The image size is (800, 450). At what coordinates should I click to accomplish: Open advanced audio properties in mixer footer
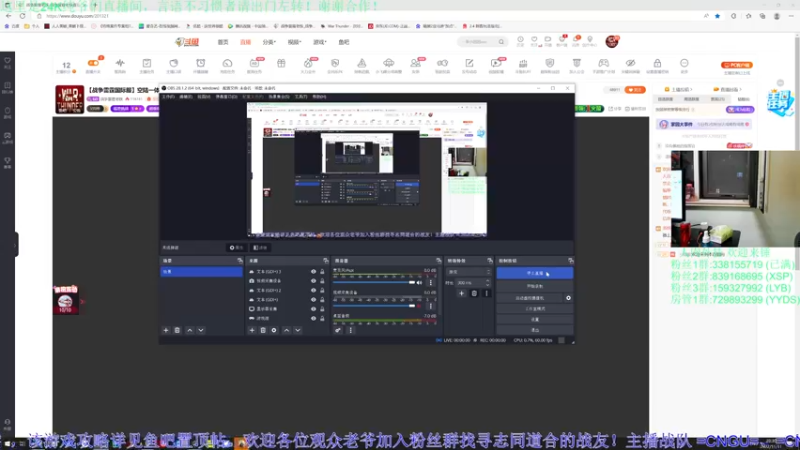(x=338, y=330)
